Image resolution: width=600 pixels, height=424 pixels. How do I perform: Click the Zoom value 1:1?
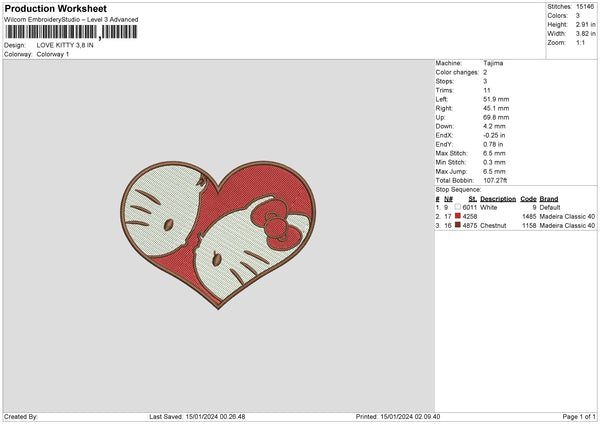click(580, 42)
